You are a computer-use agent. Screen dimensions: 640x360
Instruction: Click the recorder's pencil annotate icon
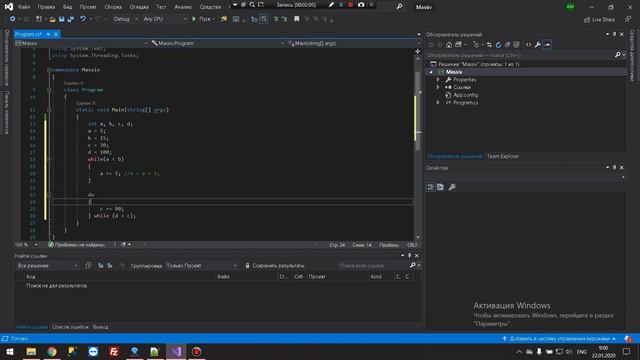(331, 5)
